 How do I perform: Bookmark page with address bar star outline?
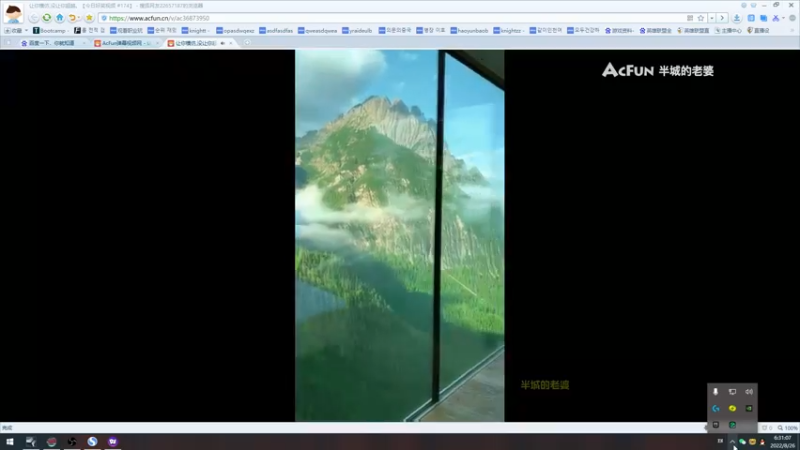[x=701, y=18]
